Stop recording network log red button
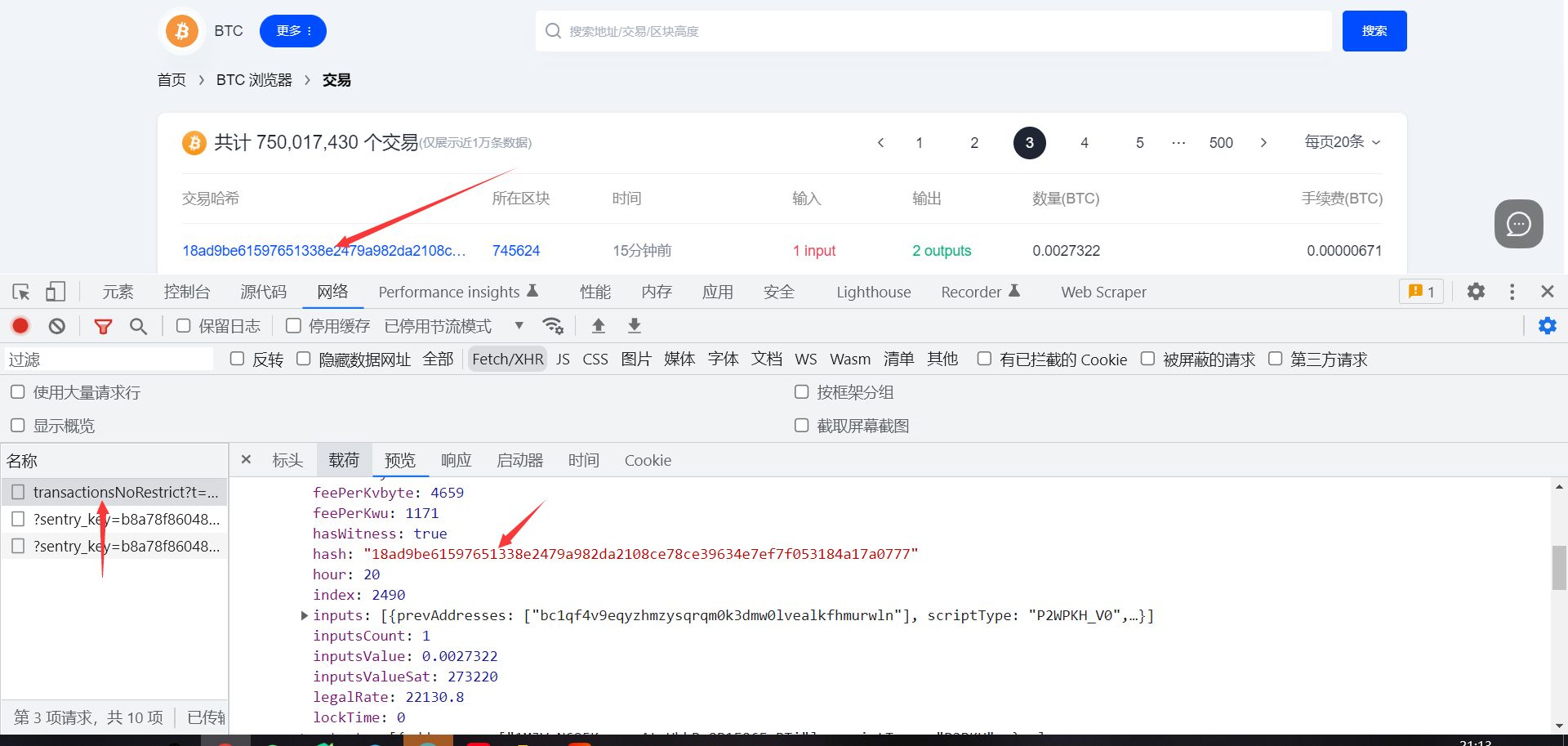The width and height of the screenshot is (1568, 746). [20, 326]
